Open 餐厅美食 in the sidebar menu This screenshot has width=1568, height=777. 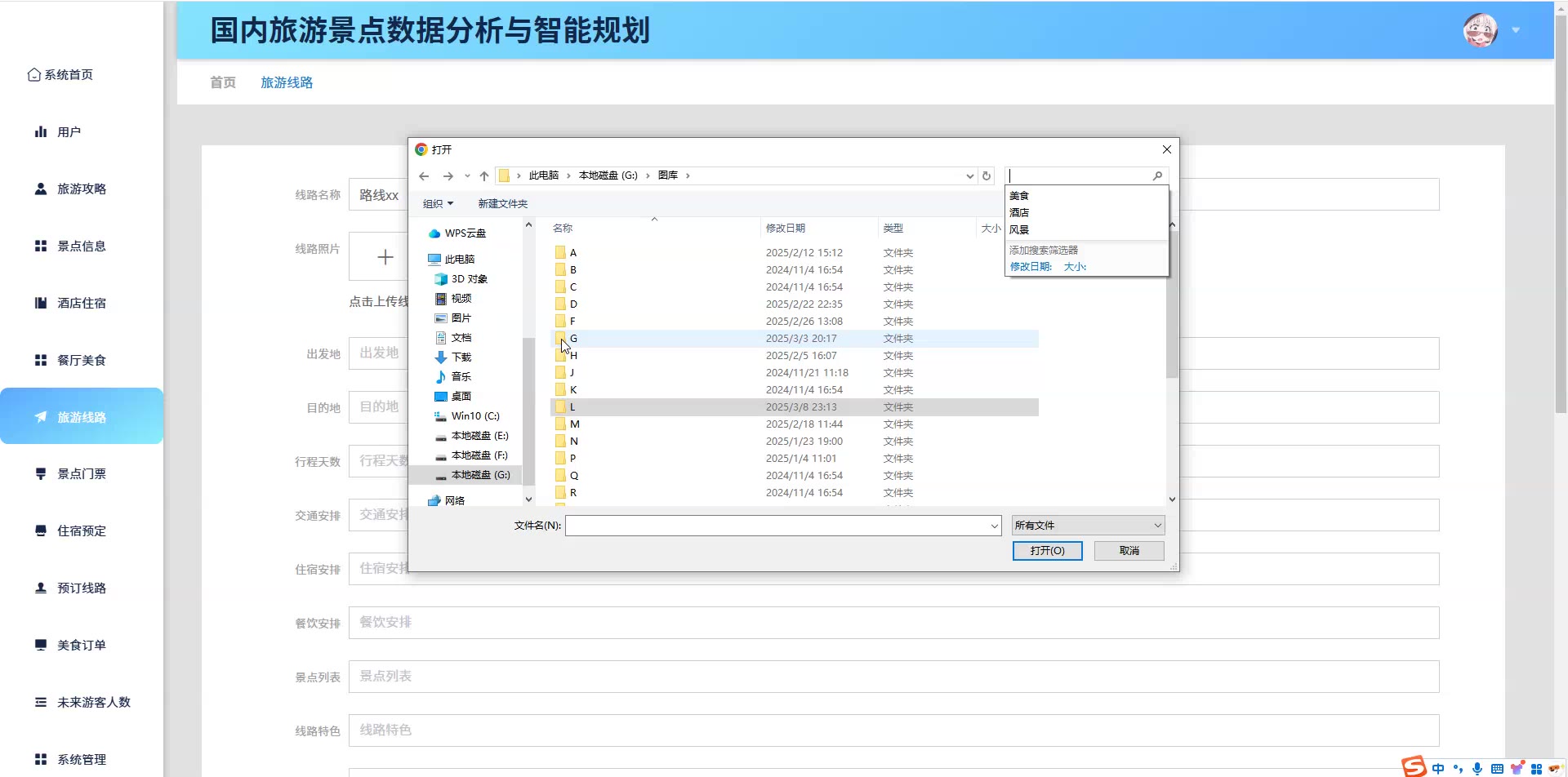pos(82,360)
